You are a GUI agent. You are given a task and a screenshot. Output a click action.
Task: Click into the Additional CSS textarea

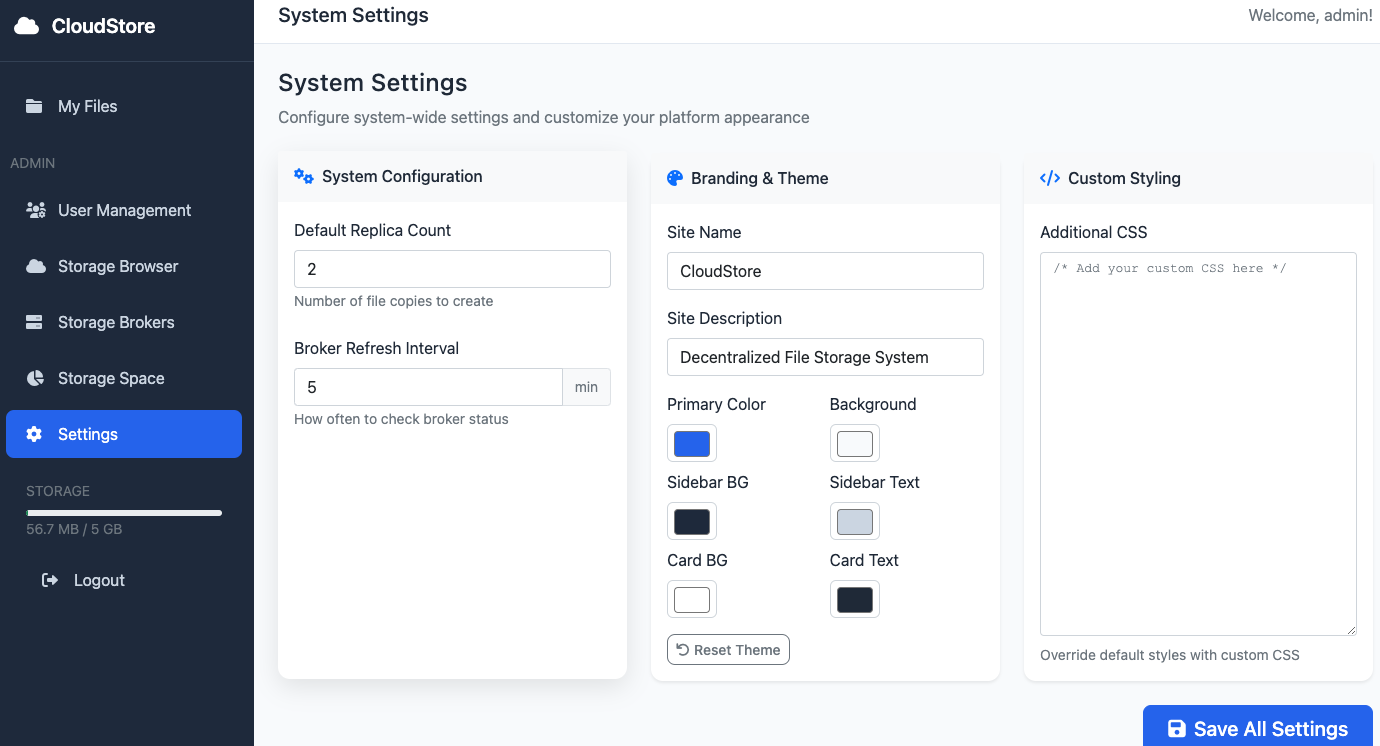(1198, 443)
